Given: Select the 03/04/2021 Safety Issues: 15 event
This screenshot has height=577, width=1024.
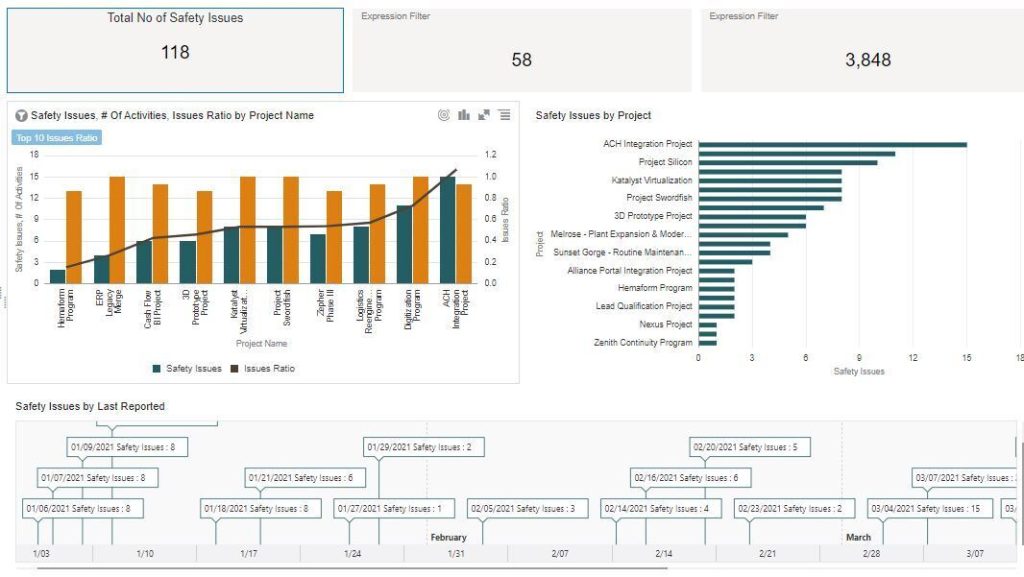Looking at the screenshot, I should [929, 508].
